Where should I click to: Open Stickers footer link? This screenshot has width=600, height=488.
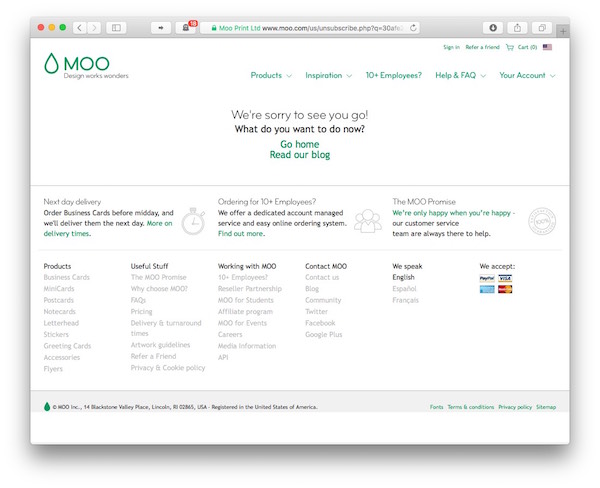pyautogui.click(x=56, y=335)
